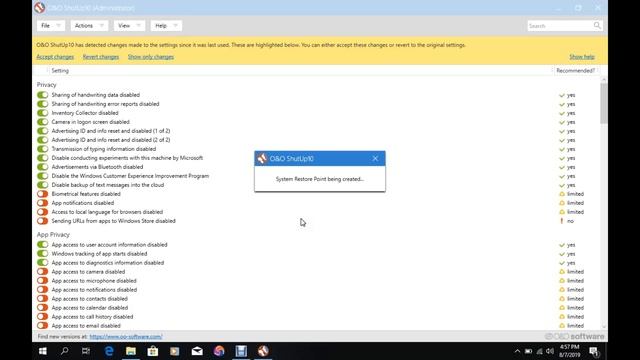Toggle App access to diagnostics information disabled

(x=42, y=262)
